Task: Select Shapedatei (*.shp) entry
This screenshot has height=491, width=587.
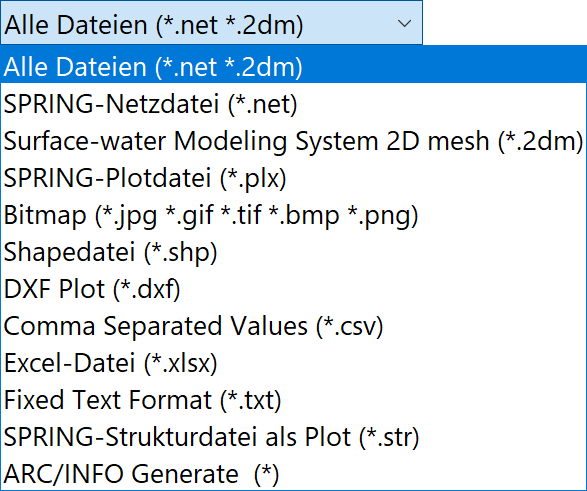Action: (294, 251)
